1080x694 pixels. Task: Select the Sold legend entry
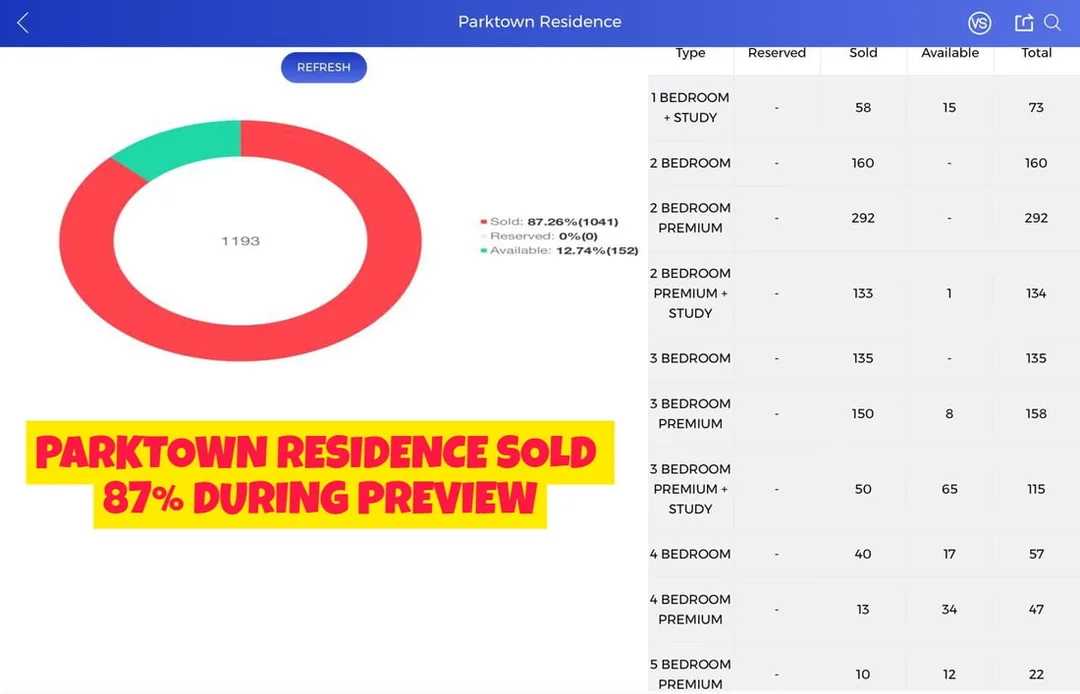click(550, 222)
